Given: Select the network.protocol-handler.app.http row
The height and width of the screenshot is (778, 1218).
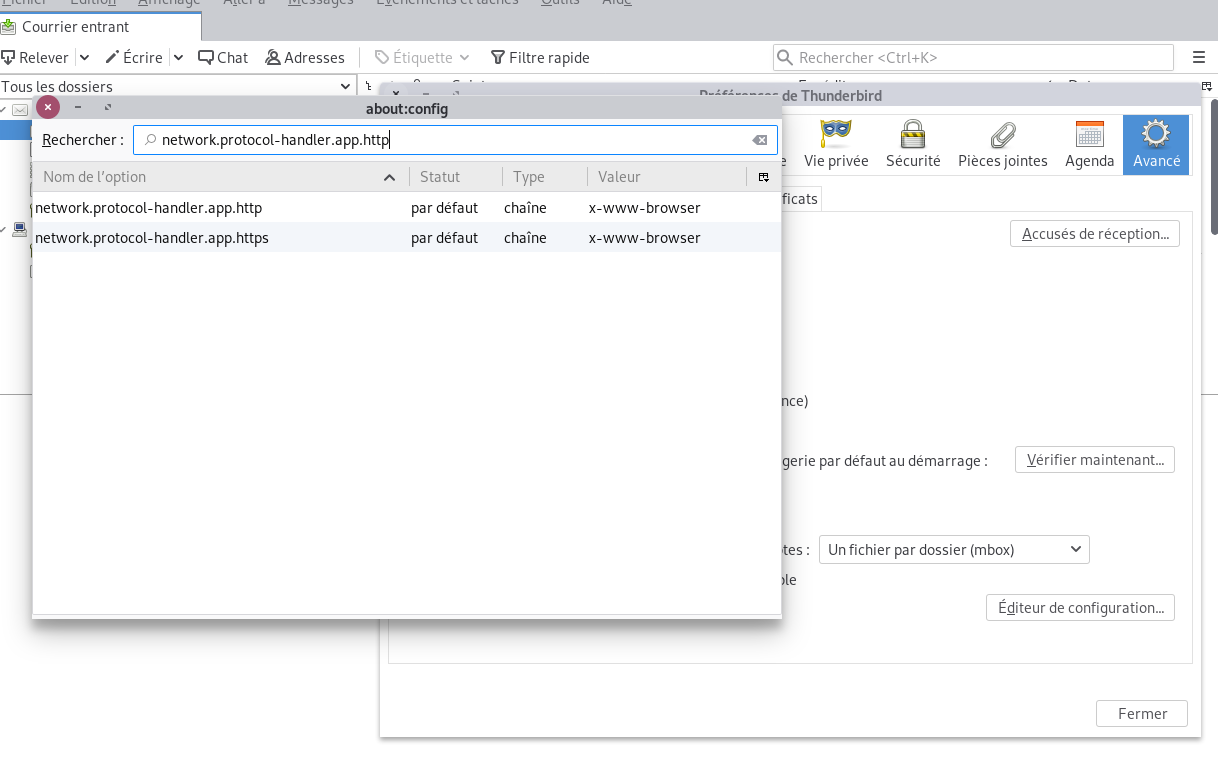Looking at the screenshot, I should (407, 208).
